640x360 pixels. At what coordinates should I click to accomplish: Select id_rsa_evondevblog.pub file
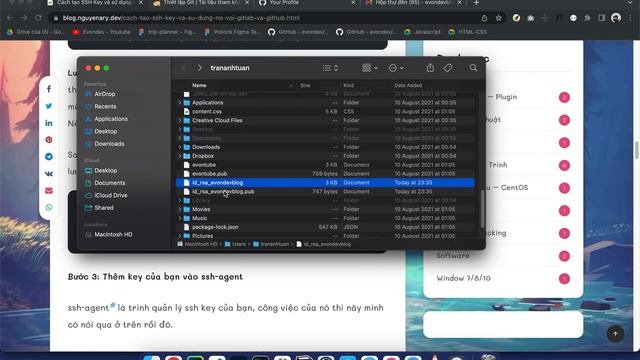coord(325,191)
